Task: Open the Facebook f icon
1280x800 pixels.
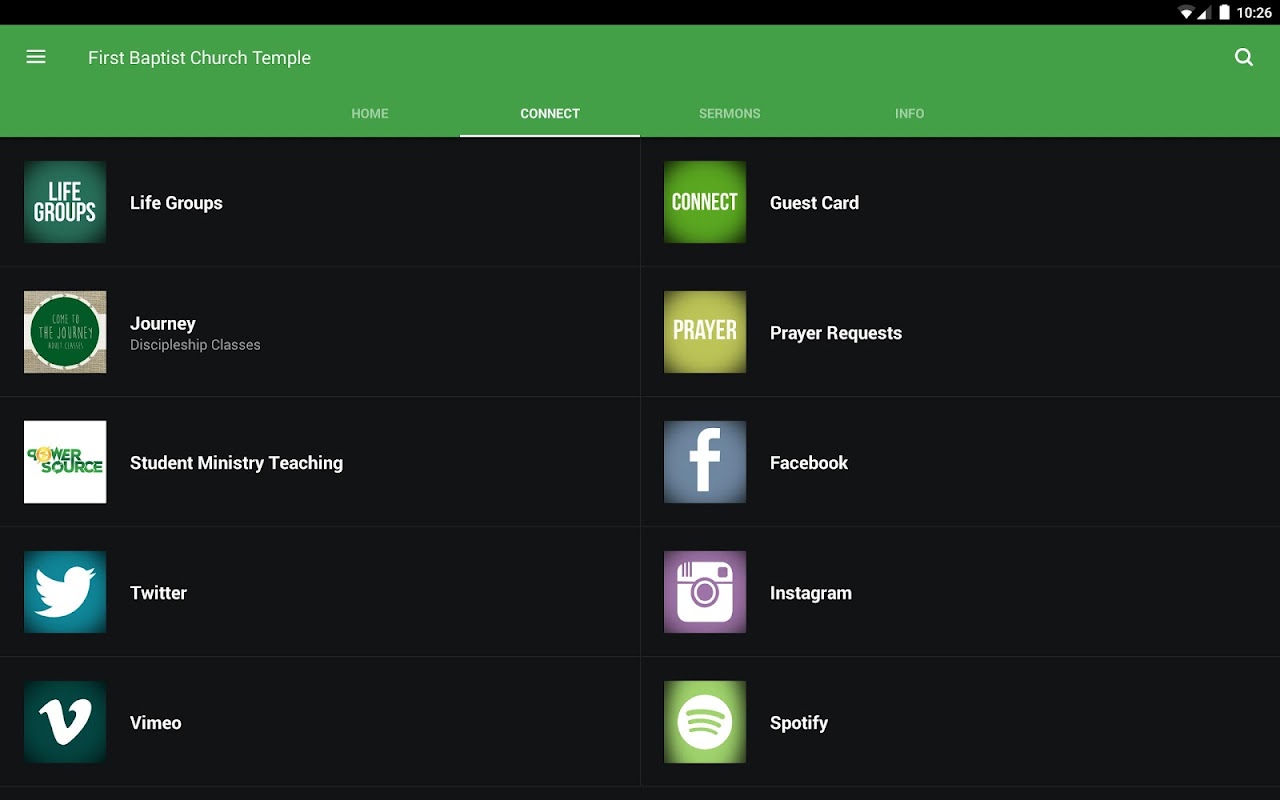Action: click(705, 462)
